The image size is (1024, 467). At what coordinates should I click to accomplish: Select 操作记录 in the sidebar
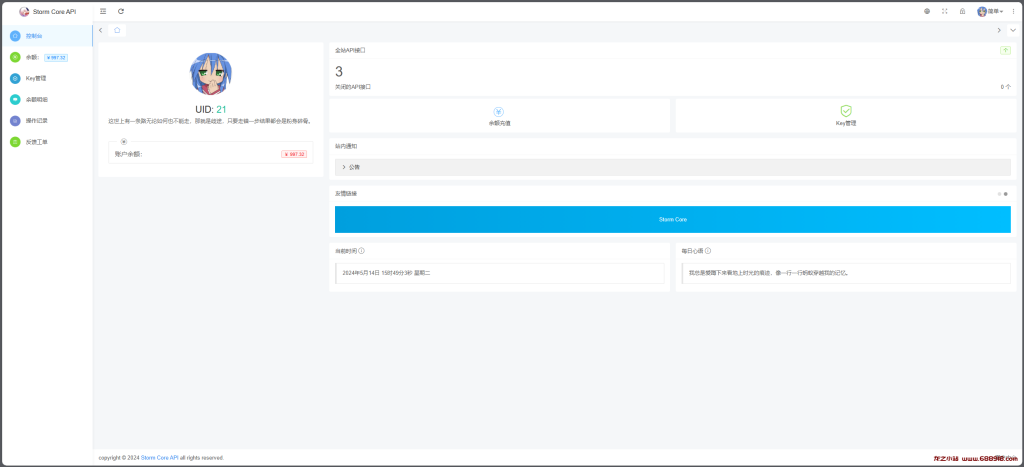[36, 120]
